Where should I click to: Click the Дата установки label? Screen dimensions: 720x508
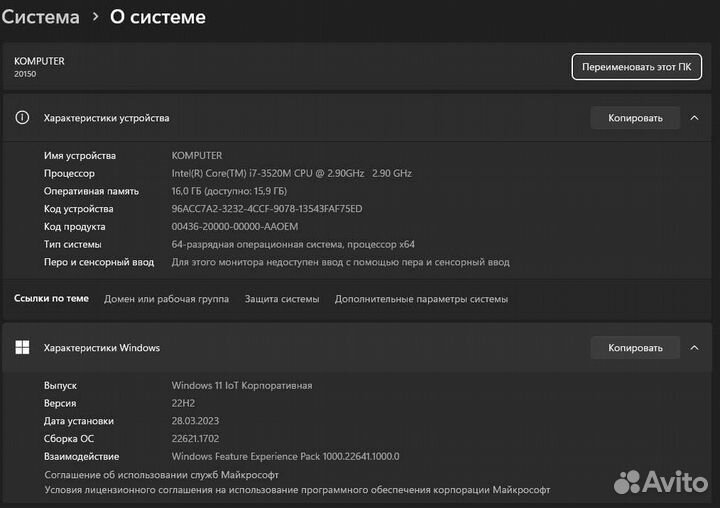79,421
